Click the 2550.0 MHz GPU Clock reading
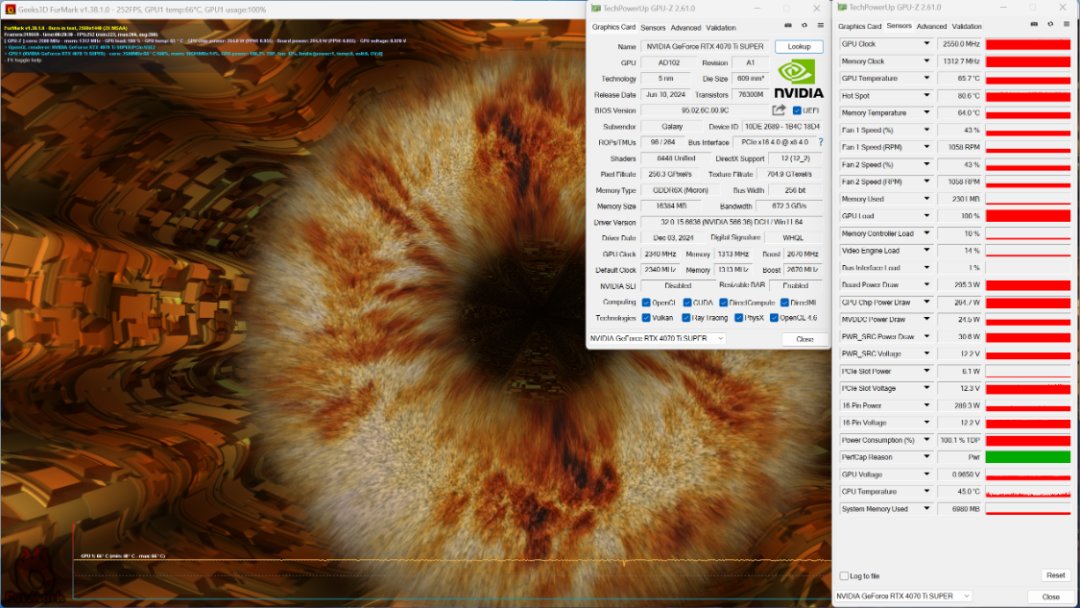The height and width of the screenshot is (608, 1080). (x=959, y=44)
